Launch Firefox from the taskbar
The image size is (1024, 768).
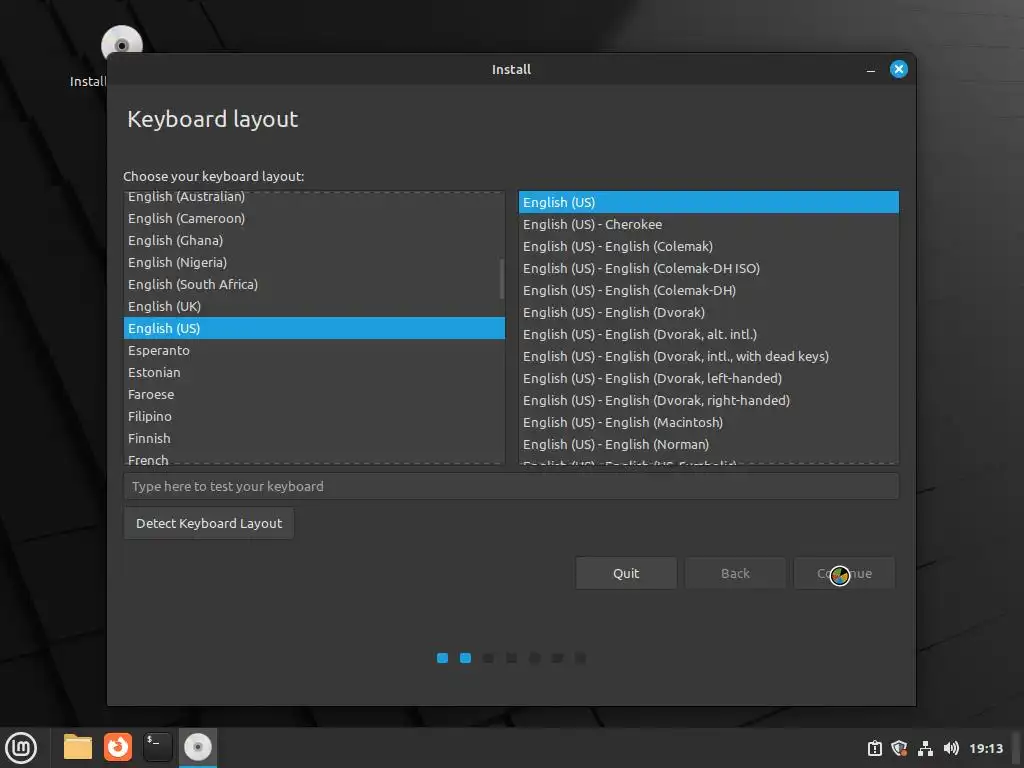(118, 747)
